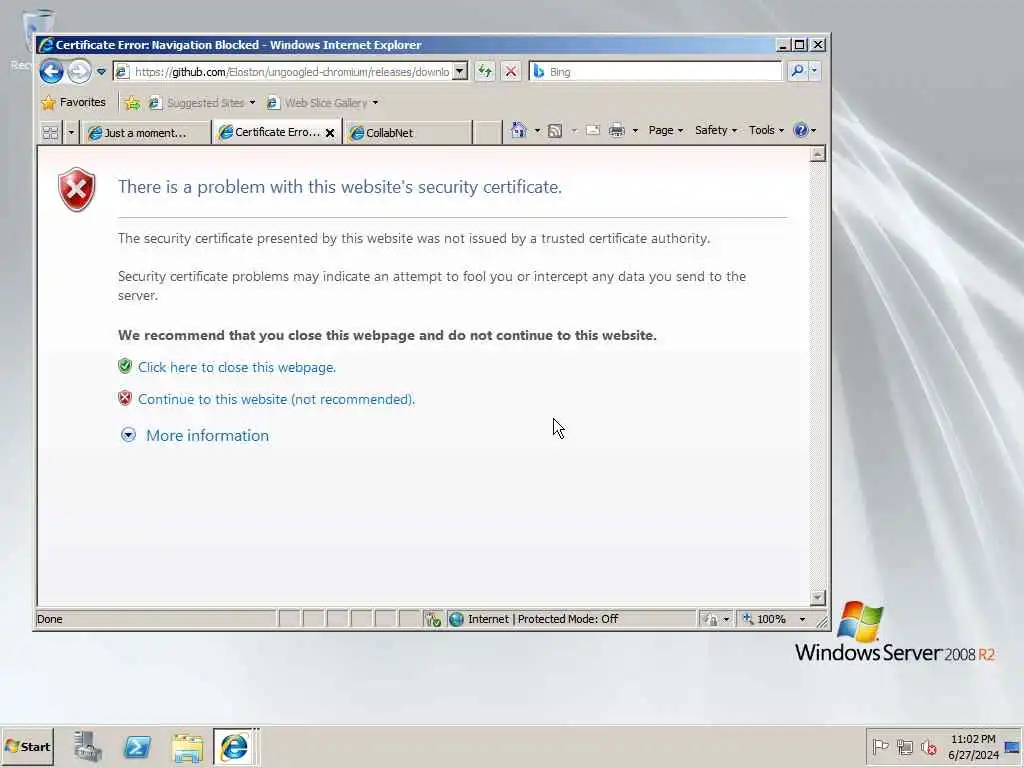This screenshot has height=768, width=1024.
Task: Open the Favorites star button
Action: coord(73,103)
